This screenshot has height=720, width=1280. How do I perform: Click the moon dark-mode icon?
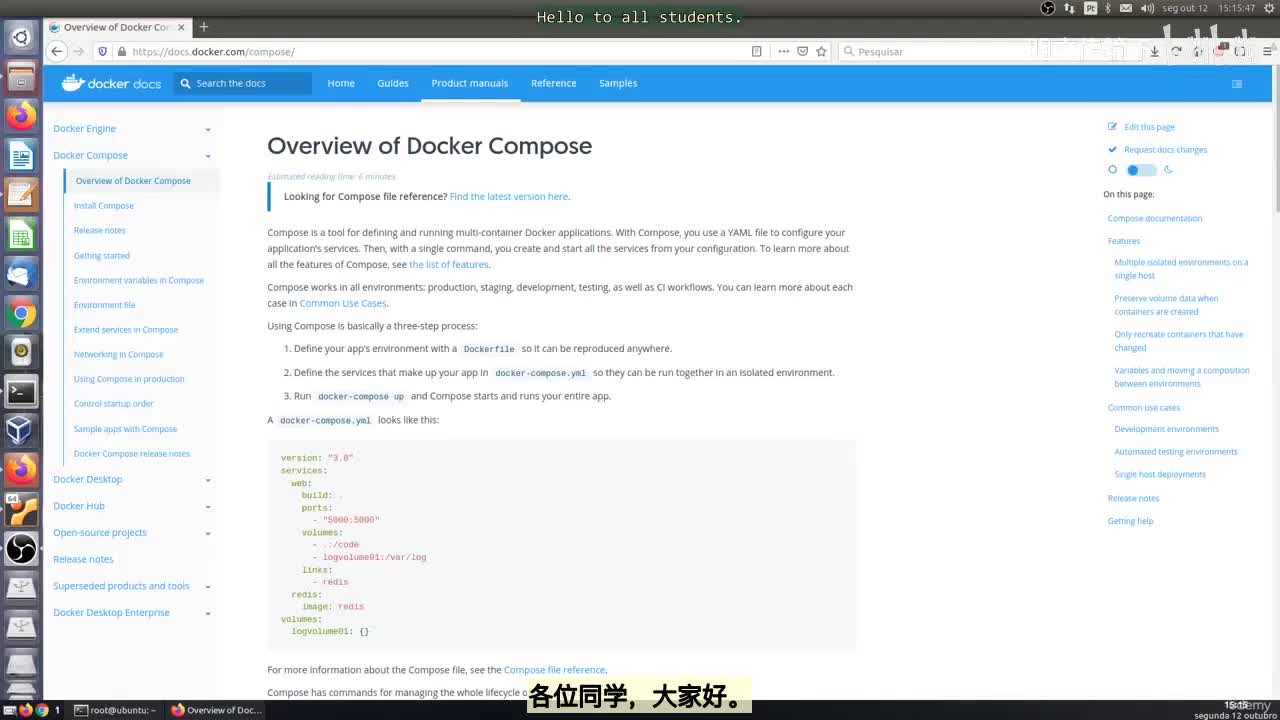[1168, 170]
